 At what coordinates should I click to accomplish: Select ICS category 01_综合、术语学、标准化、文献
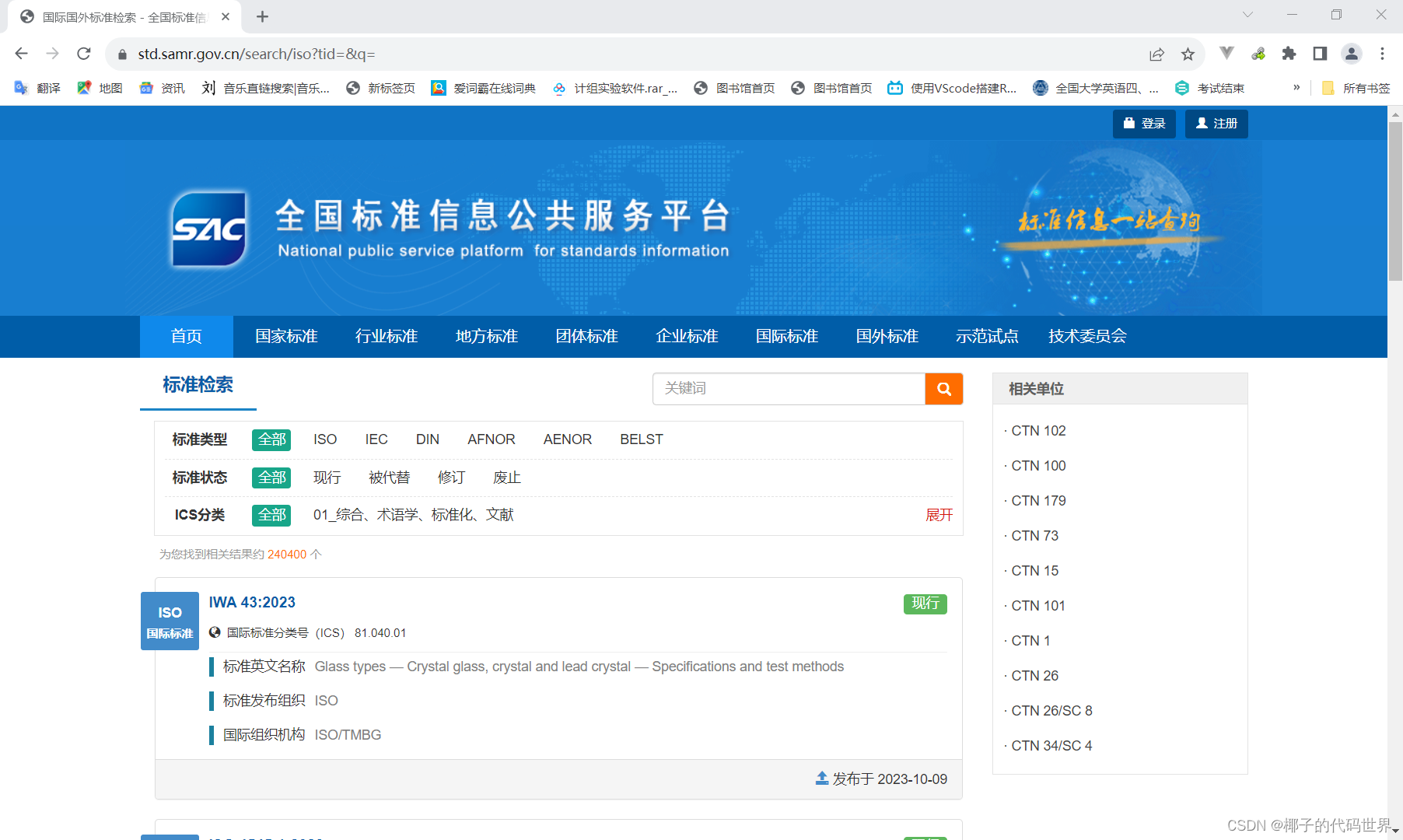(414, 515)
